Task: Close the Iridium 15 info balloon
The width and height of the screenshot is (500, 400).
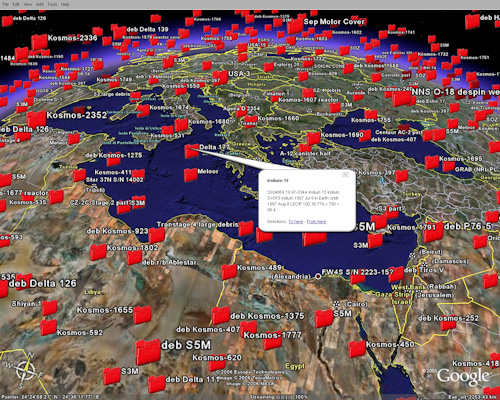Action: (x=346, y=174)
